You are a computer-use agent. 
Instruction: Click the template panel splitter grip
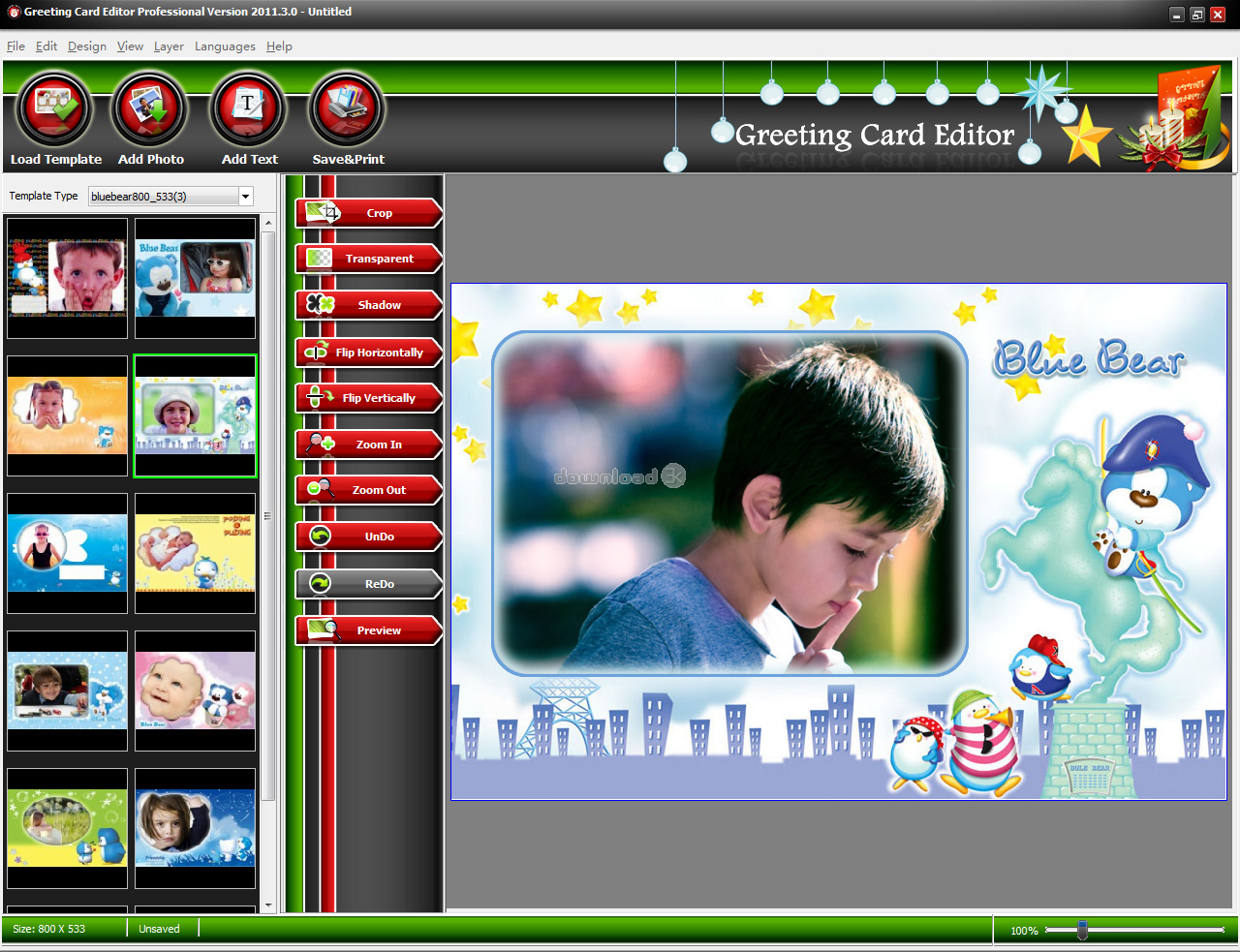tap(268, 516)
